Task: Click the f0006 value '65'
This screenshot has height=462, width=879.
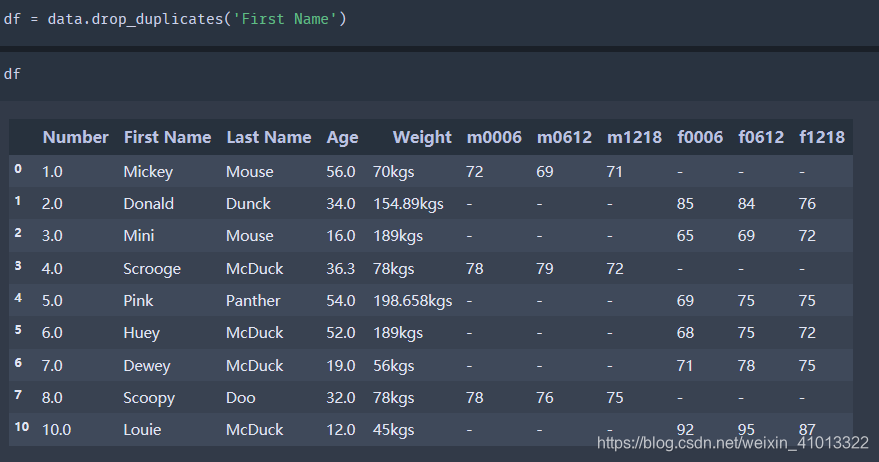Action: [685, 235]
